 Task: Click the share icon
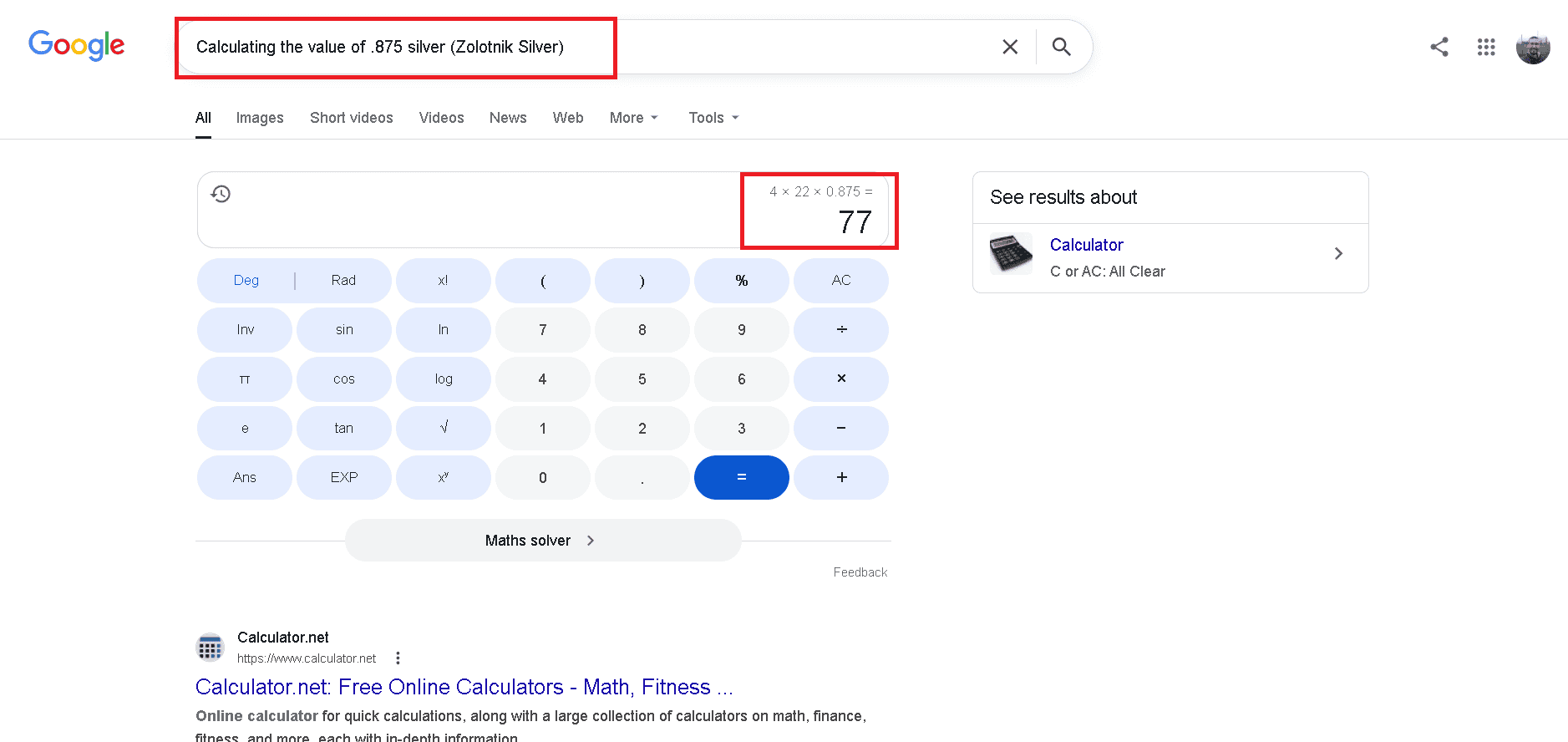[1439, 47]
